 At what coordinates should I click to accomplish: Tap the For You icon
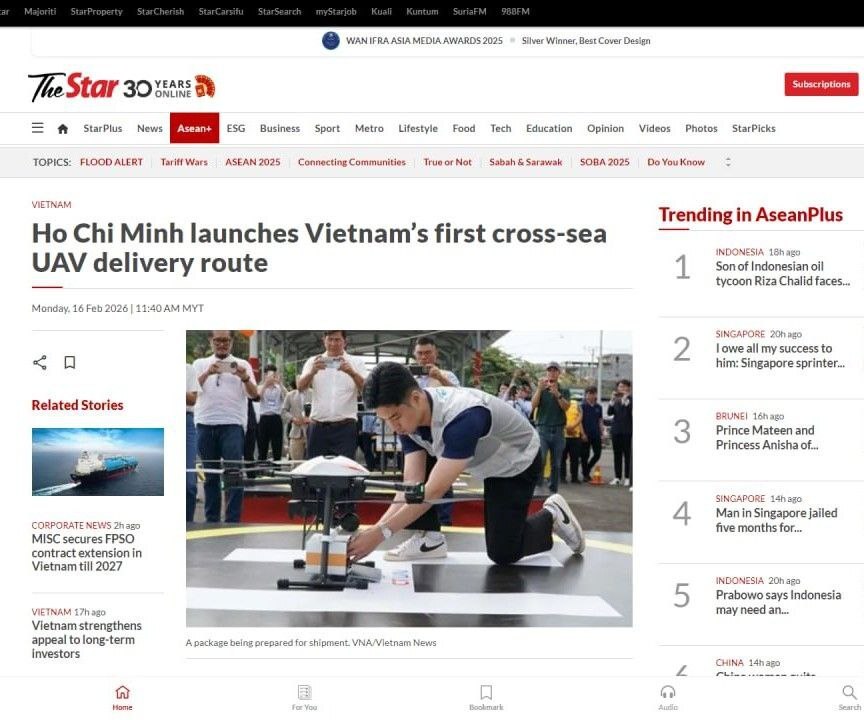click(x=304, y=697)
